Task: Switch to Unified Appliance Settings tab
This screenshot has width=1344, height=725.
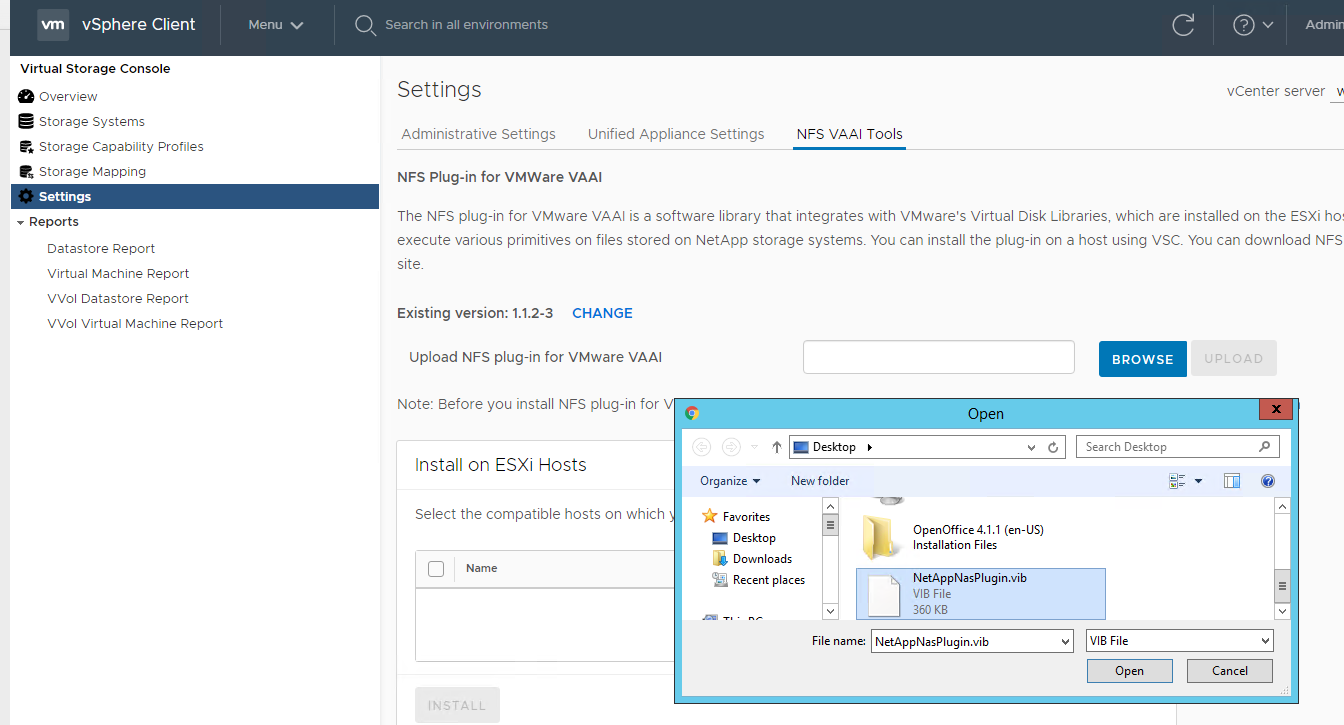Action: click(x=676, y=134)
